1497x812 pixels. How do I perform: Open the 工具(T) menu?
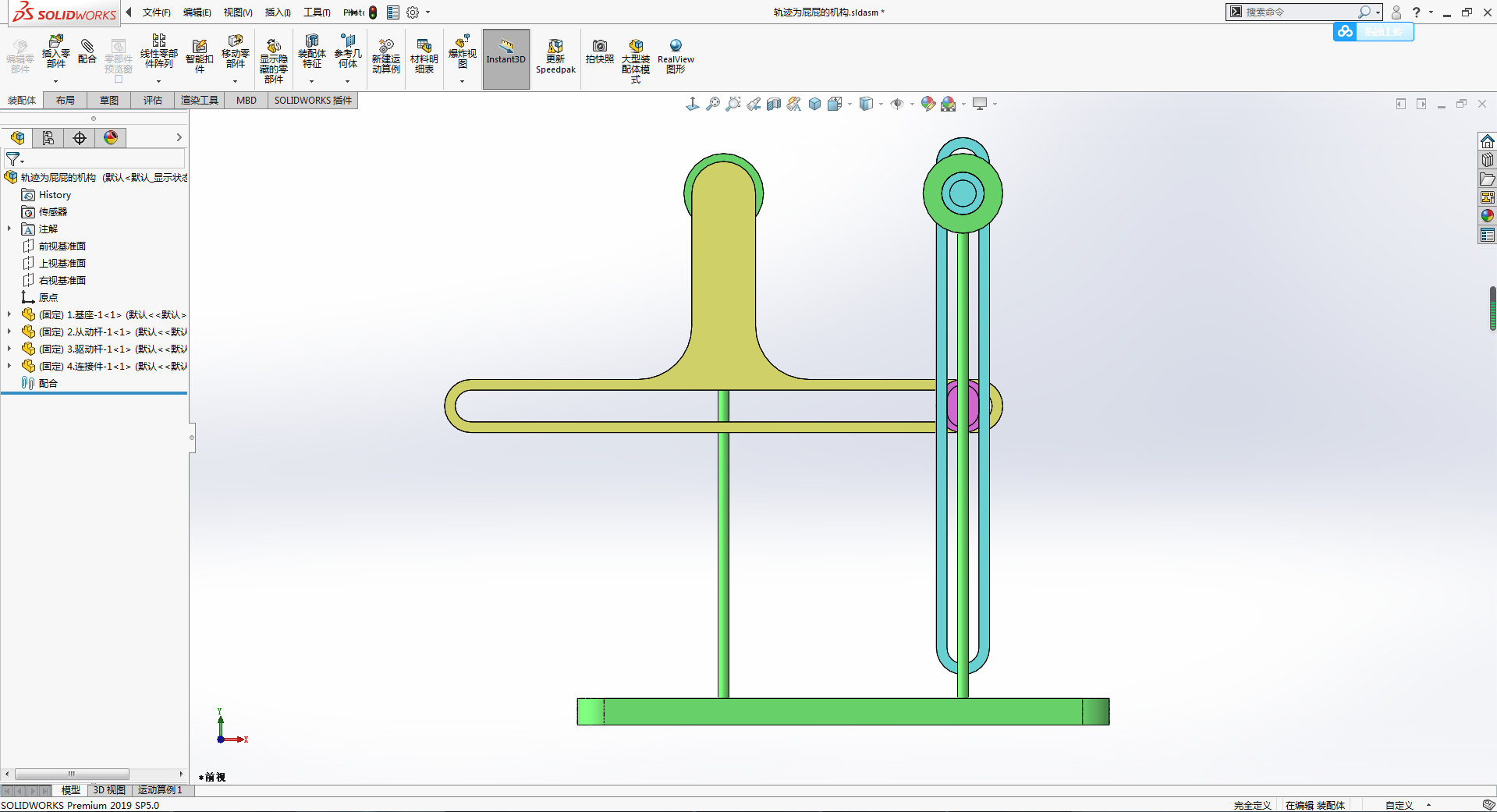tap(317, 12)
